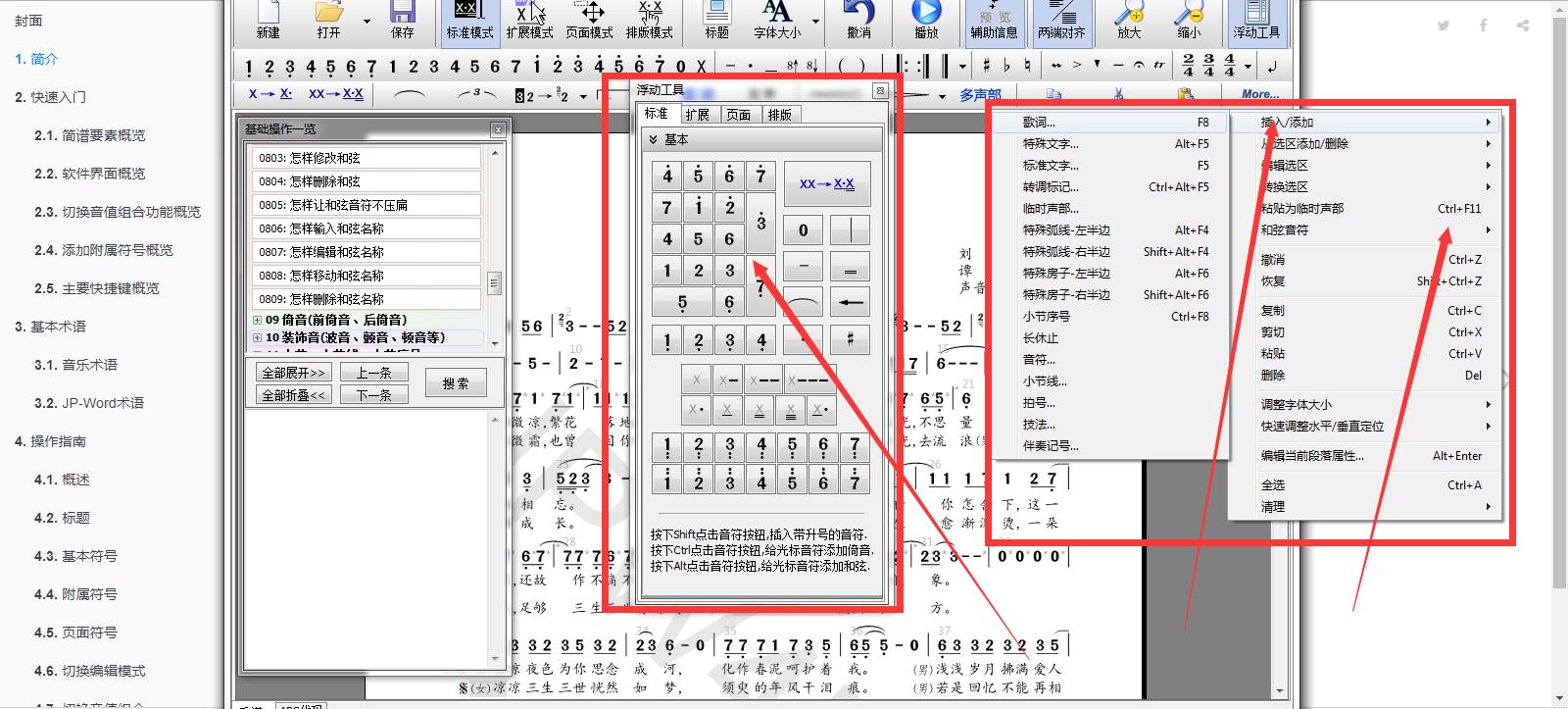The height and width of the screenshot is (709, 1568).
Task: Create a new score with 新建
Action: tap(269, 21)
